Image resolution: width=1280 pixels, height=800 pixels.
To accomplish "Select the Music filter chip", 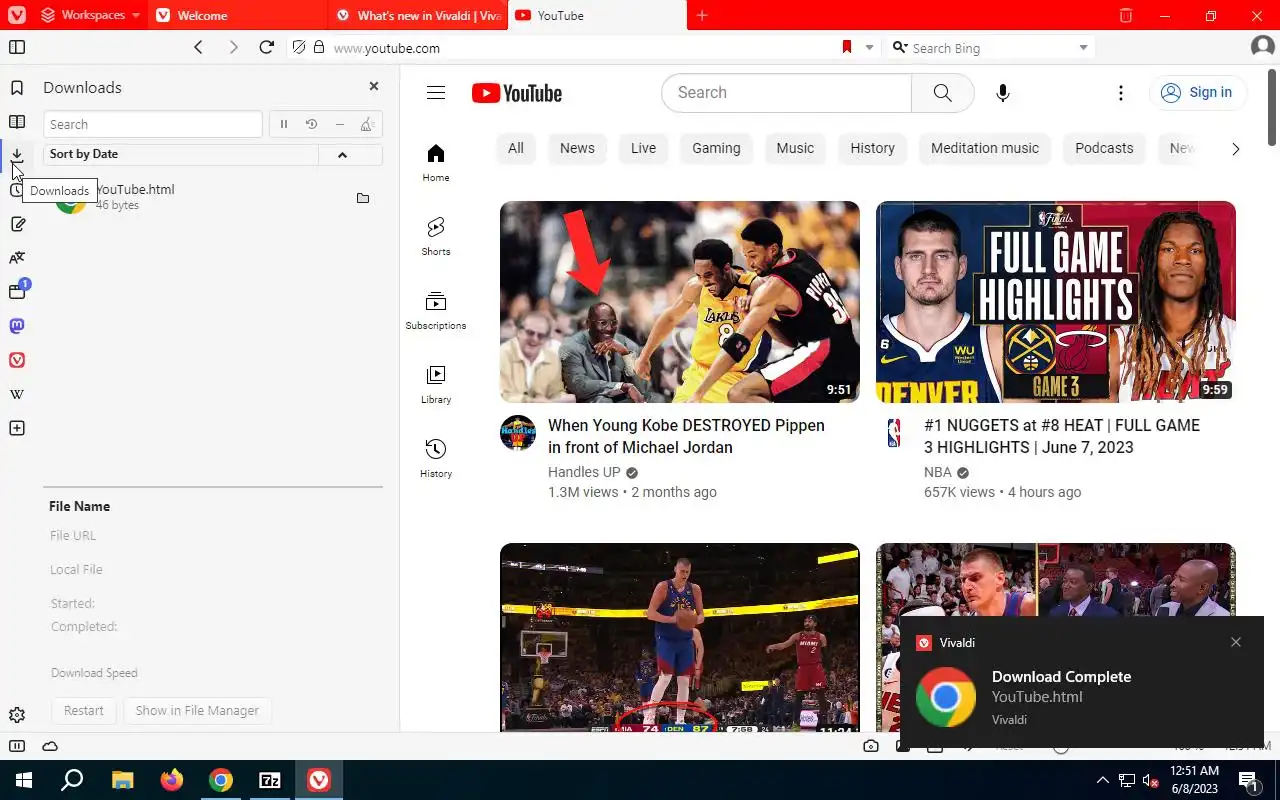I will click(x=795, y=148).
